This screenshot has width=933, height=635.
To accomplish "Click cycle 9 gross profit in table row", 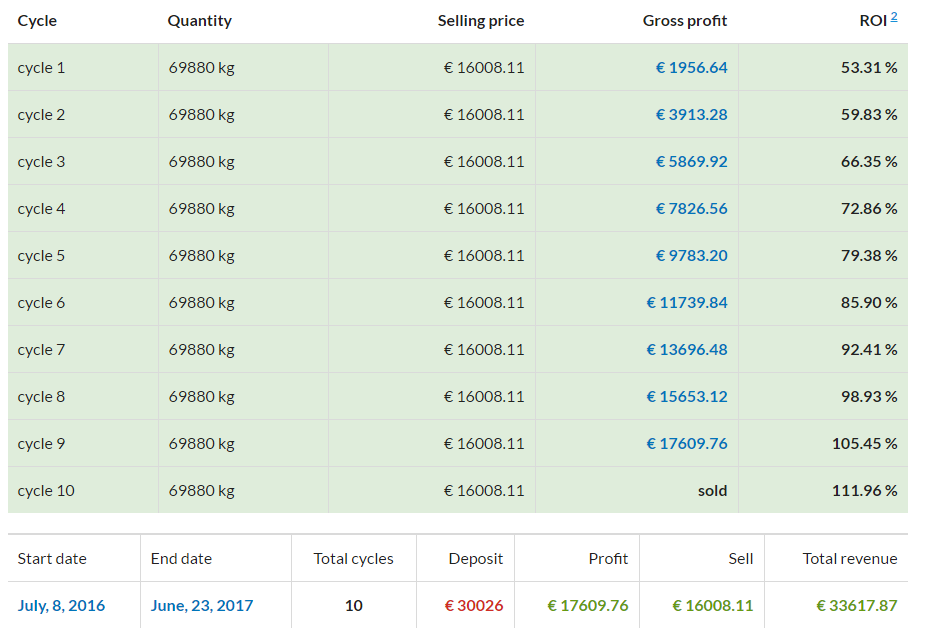I will coord(687,444).
